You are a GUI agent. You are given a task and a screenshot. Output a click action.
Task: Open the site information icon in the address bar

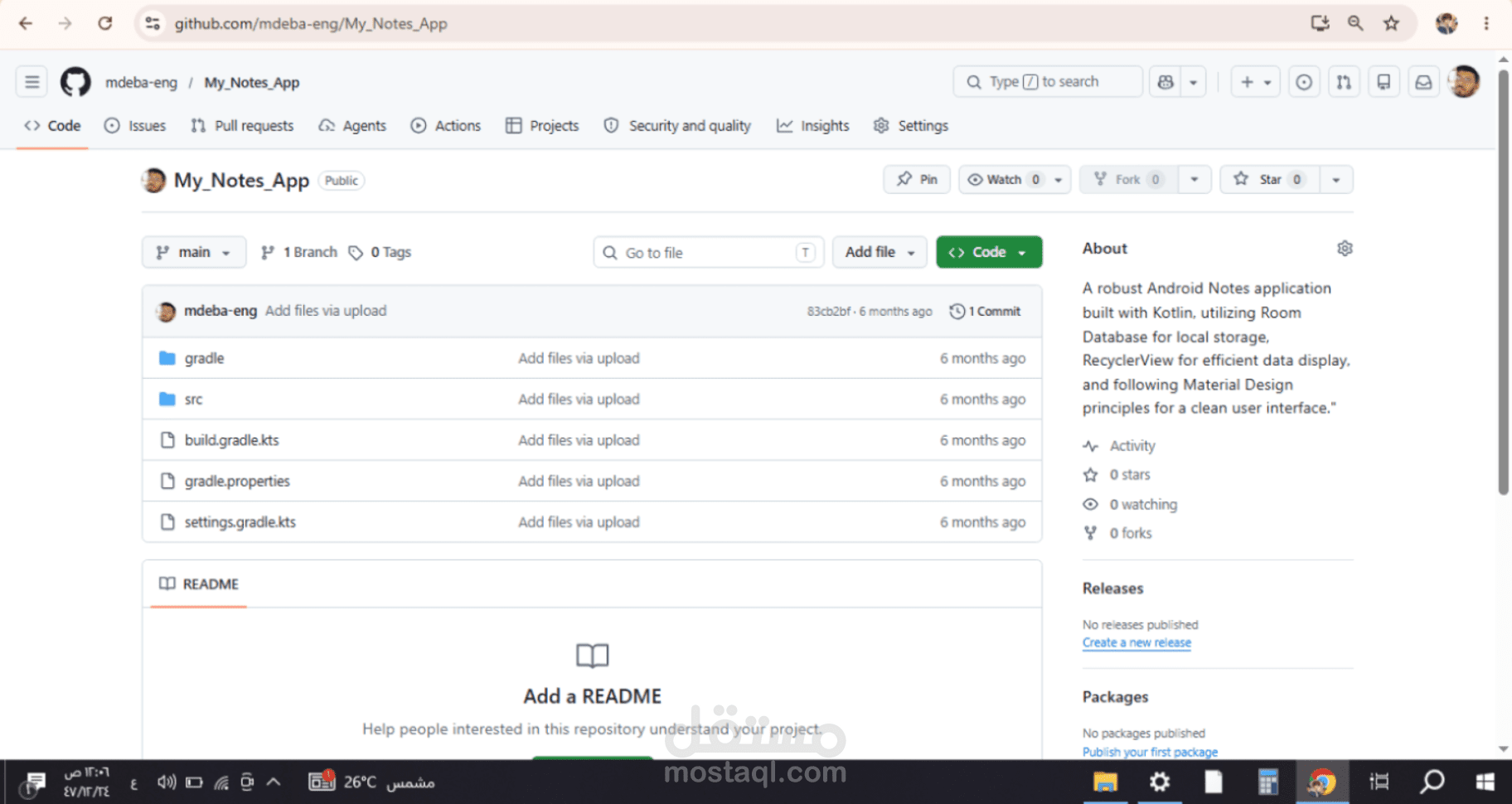click(x=153, y=23)
